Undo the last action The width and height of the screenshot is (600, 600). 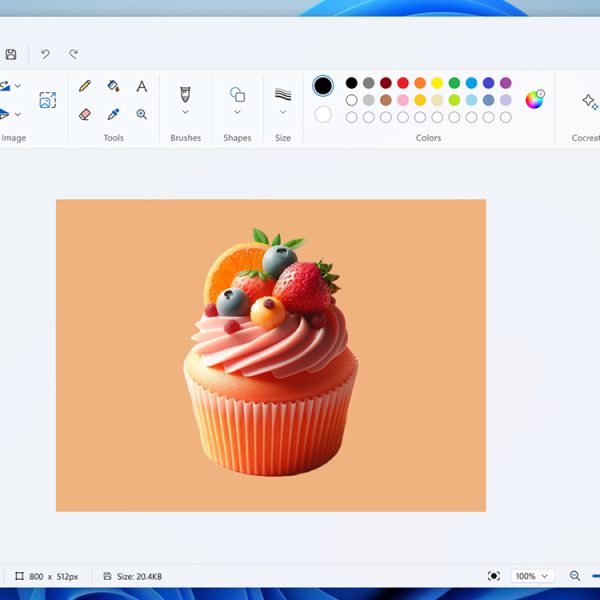click(45, 54)
